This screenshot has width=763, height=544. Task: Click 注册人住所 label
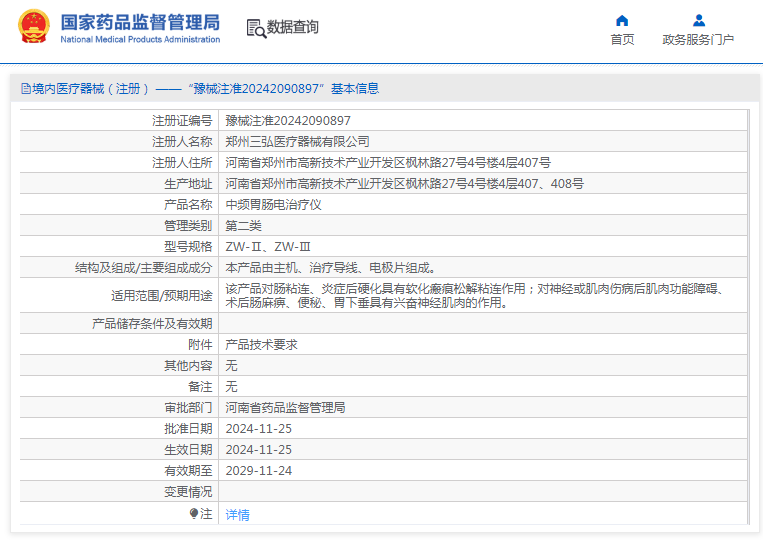(x=182, y=163)
